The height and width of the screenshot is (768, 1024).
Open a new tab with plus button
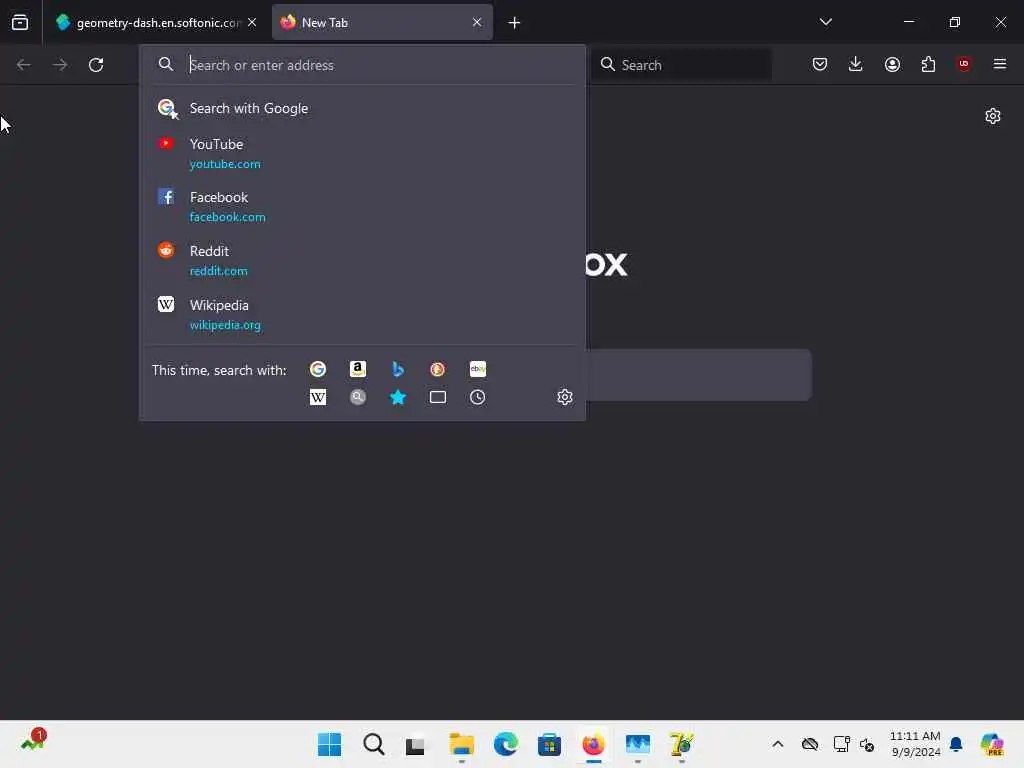tap(514, 23)
